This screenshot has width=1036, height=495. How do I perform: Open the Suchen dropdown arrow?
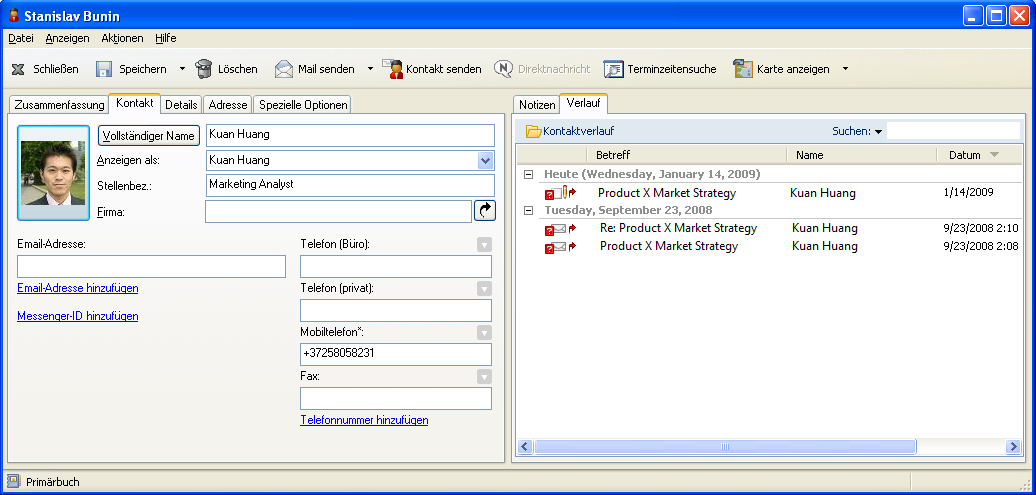[x=878, y=132]
